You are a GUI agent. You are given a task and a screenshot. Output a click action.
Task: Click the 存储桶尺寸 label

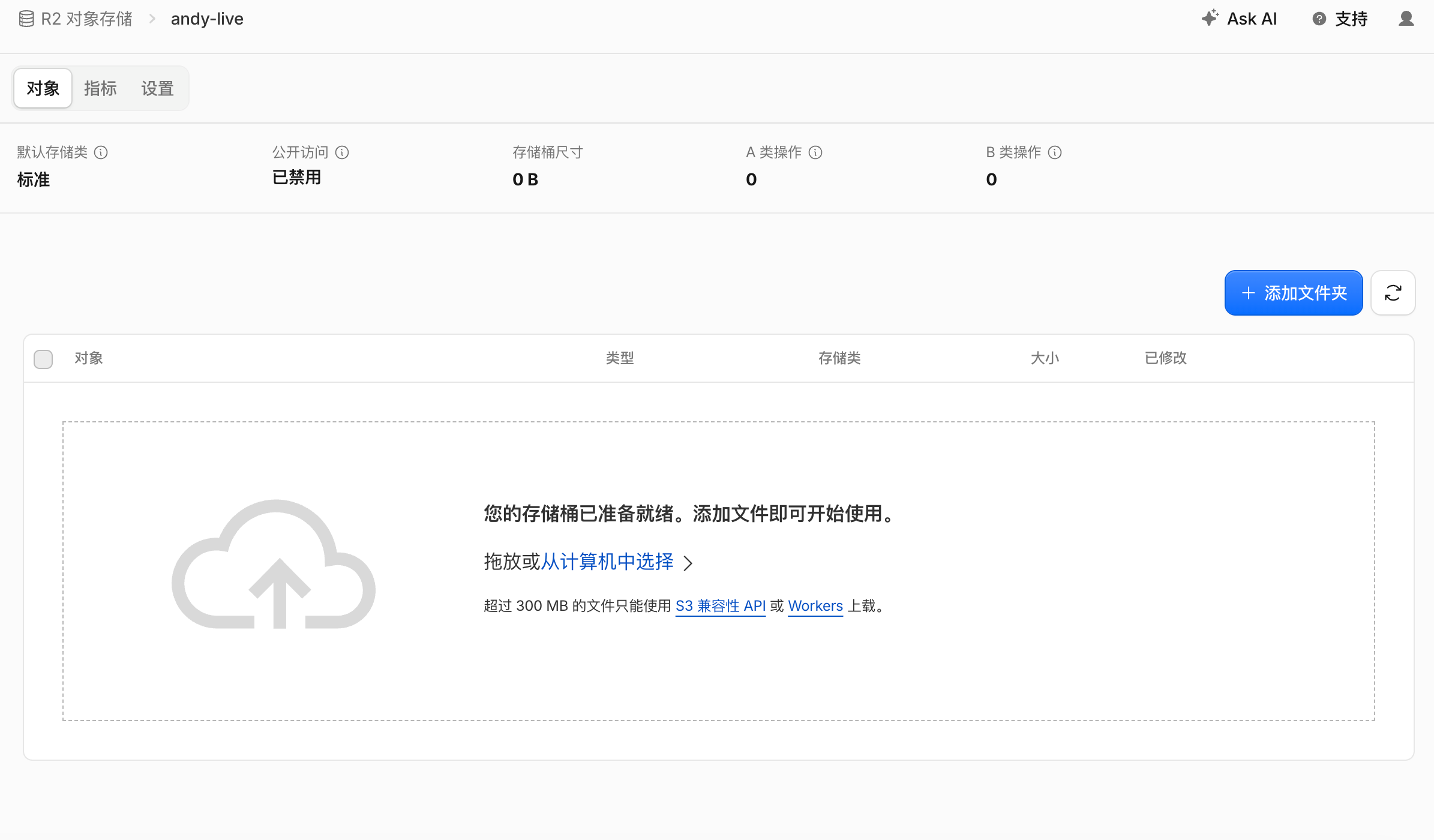pos(548,152)
